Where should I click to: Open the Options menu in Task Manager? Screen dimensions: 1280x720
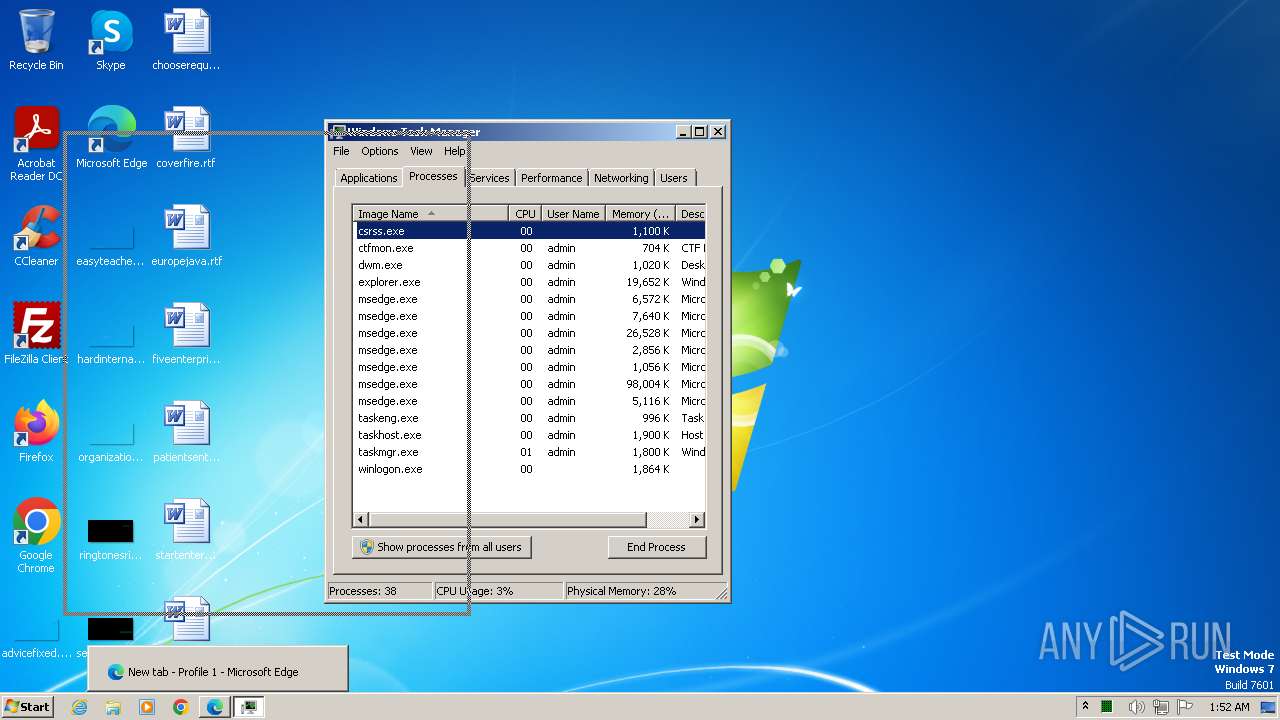coord(380,151)
